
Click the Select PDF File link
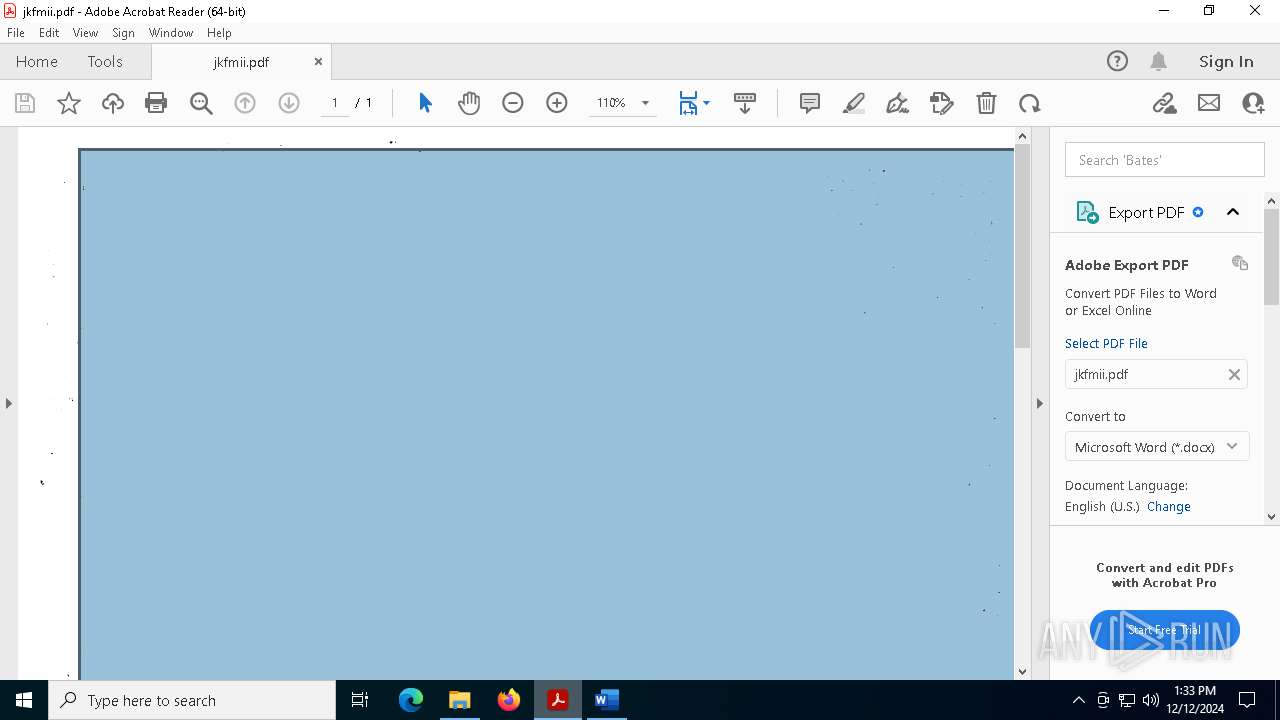1106,343
